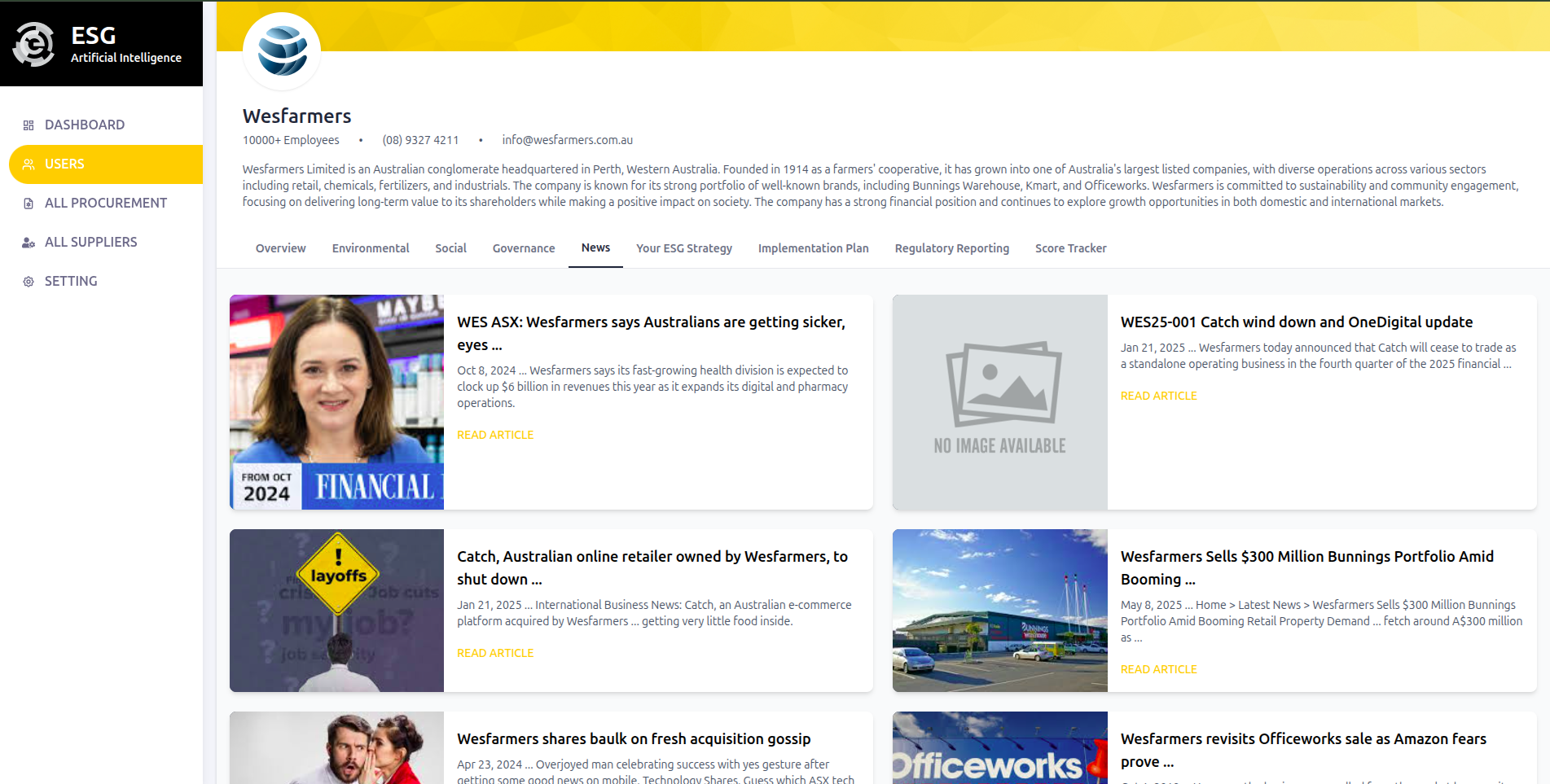Viewport: 1550px width, 784px height.
Task: Click the Dashboard grid icon
Action: (x=29, y=125)
